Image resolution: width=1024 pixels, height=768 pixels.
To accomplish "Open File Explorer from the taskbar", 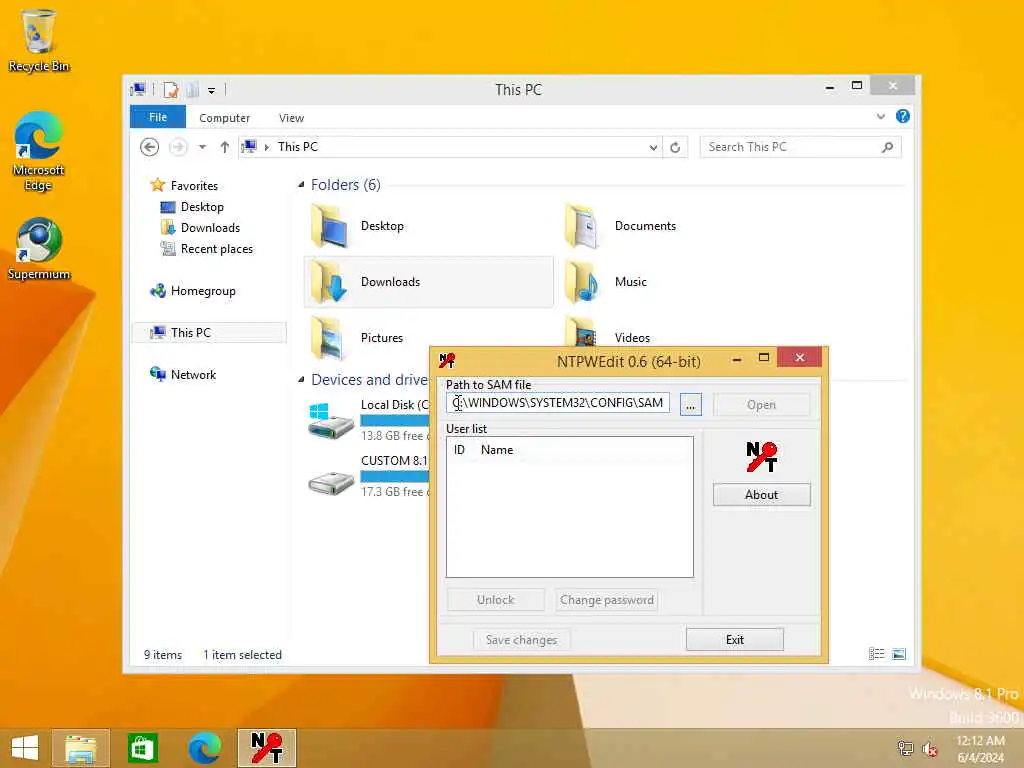I will [x=80, y=748].
